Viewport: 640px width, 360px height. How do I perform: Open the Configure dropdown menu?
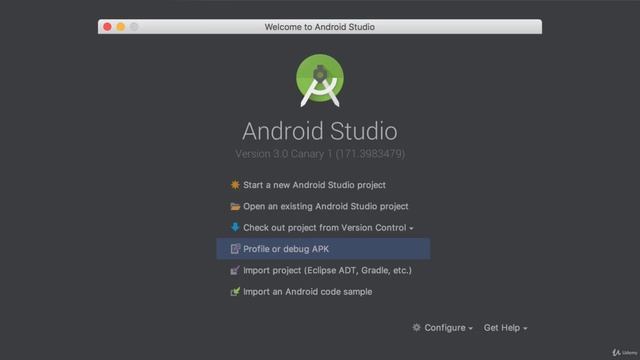click(448, 328)
